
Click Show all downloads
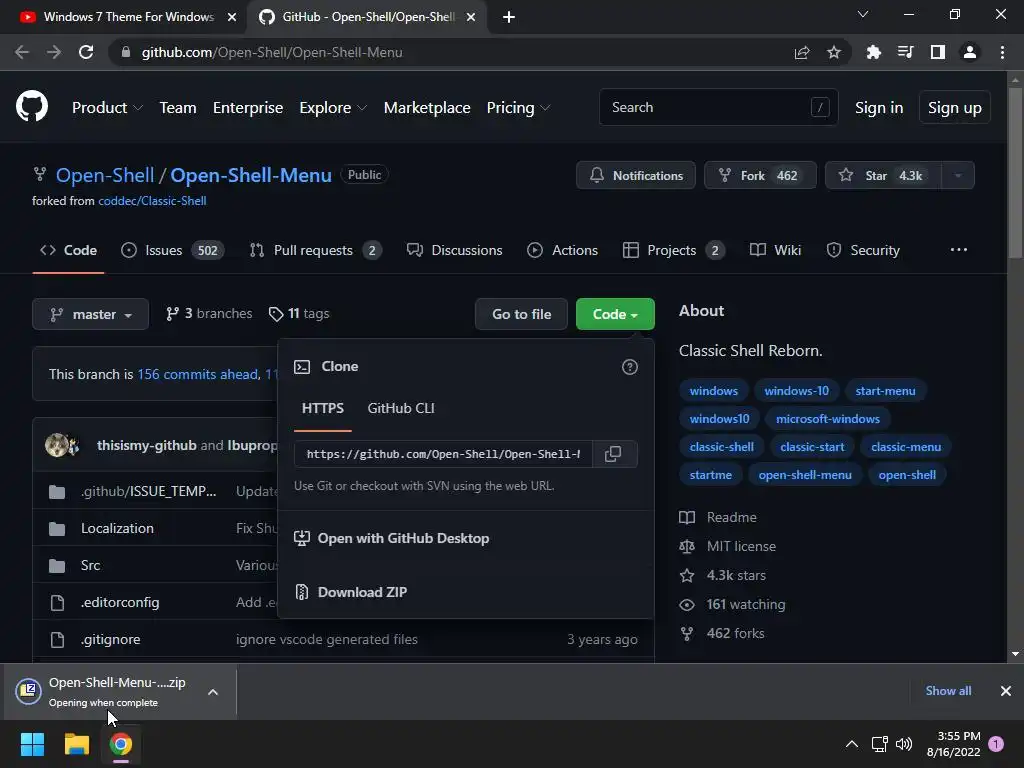[x=948, y=691]
